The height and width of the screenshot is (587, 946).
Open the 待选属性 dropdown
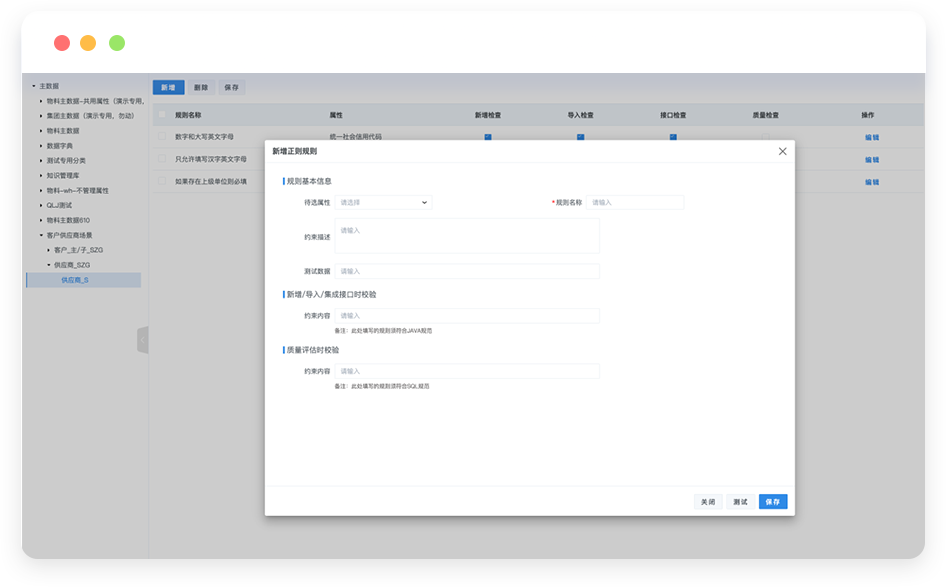[383, 202]
